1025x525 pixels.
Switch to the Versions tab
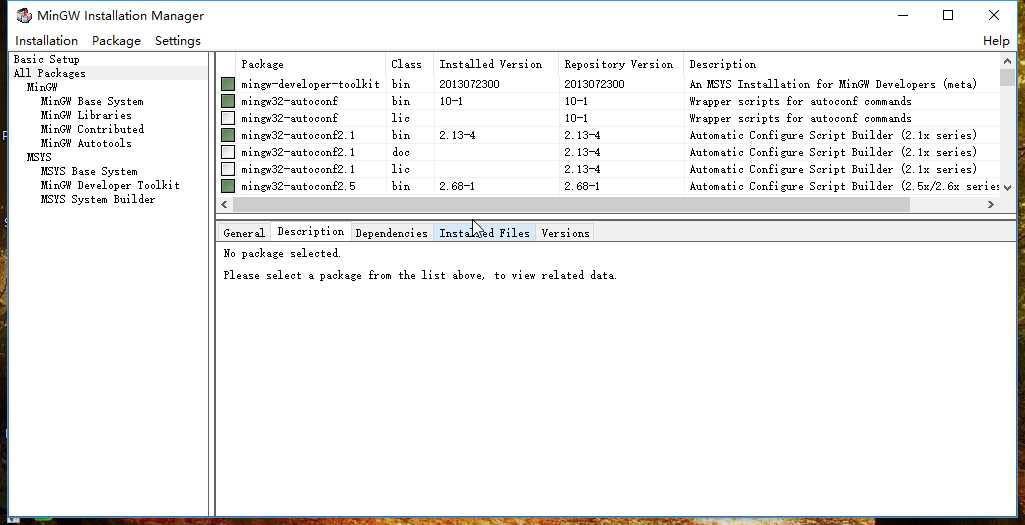[565, 233]
